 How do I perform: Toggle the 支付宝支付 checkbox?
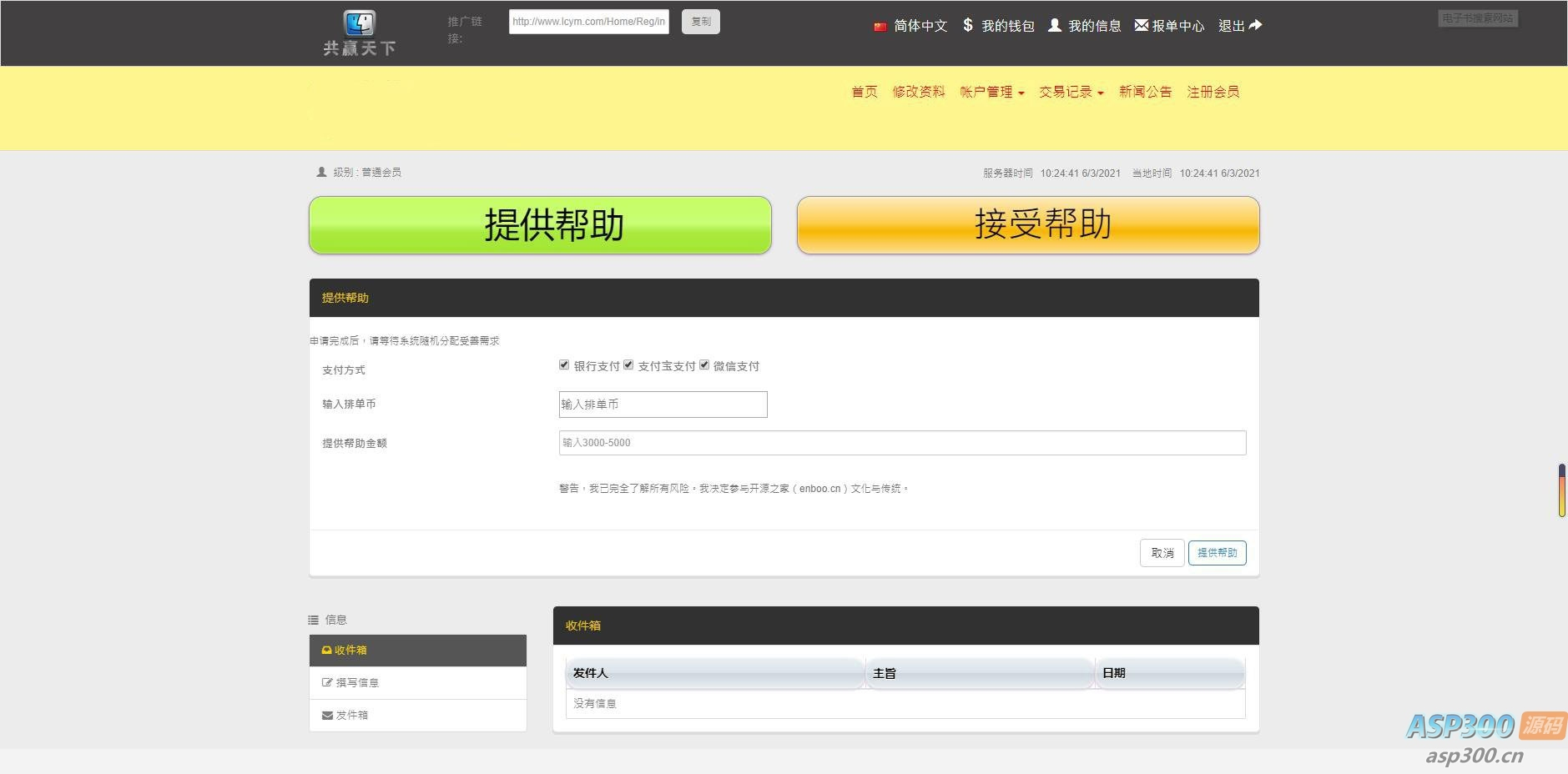(x=628, y=364)
